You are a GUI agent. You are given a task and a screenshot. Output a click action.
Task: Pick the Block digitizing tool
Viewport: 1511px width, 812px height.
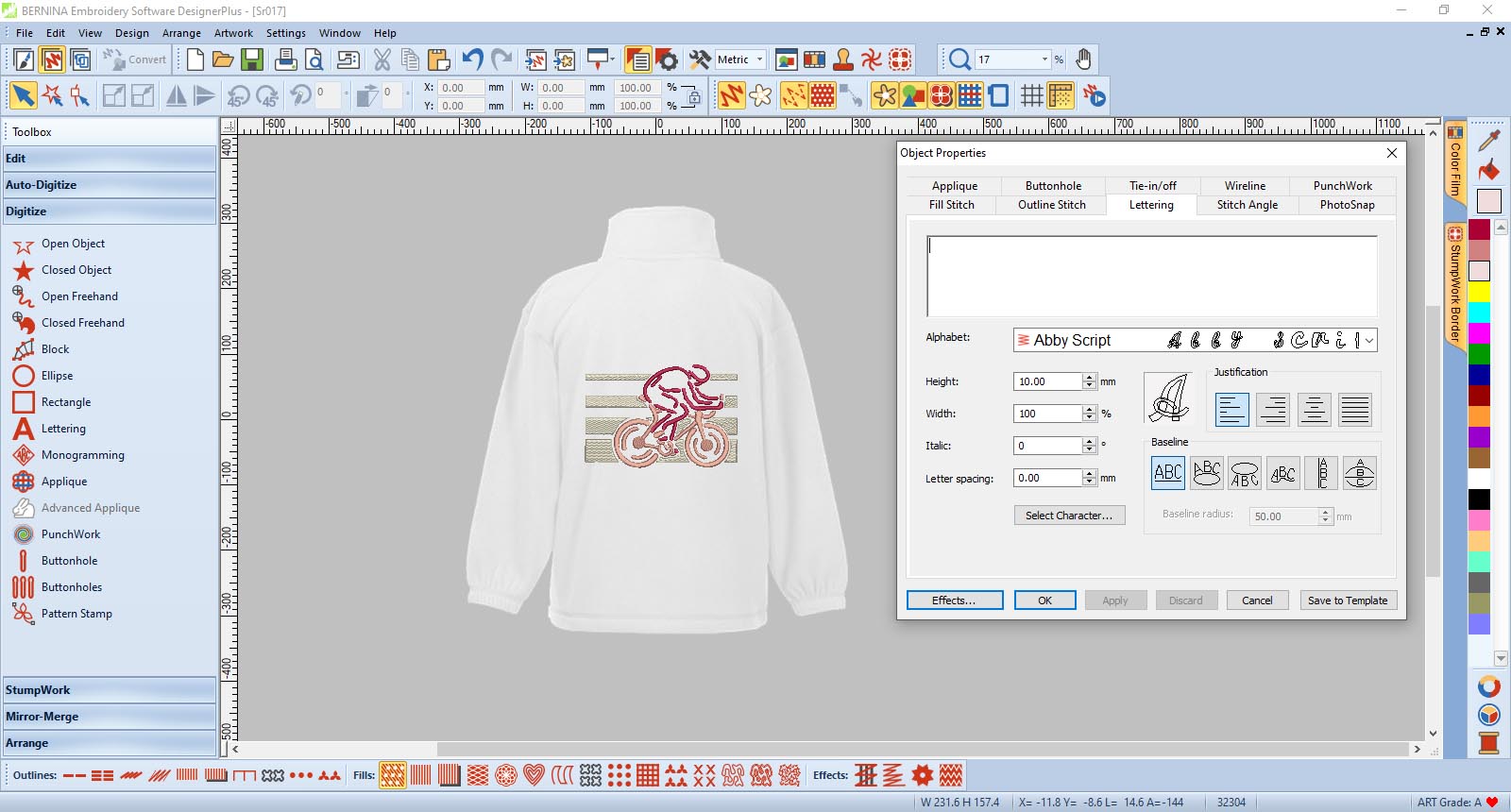click(x=42, y=349)
